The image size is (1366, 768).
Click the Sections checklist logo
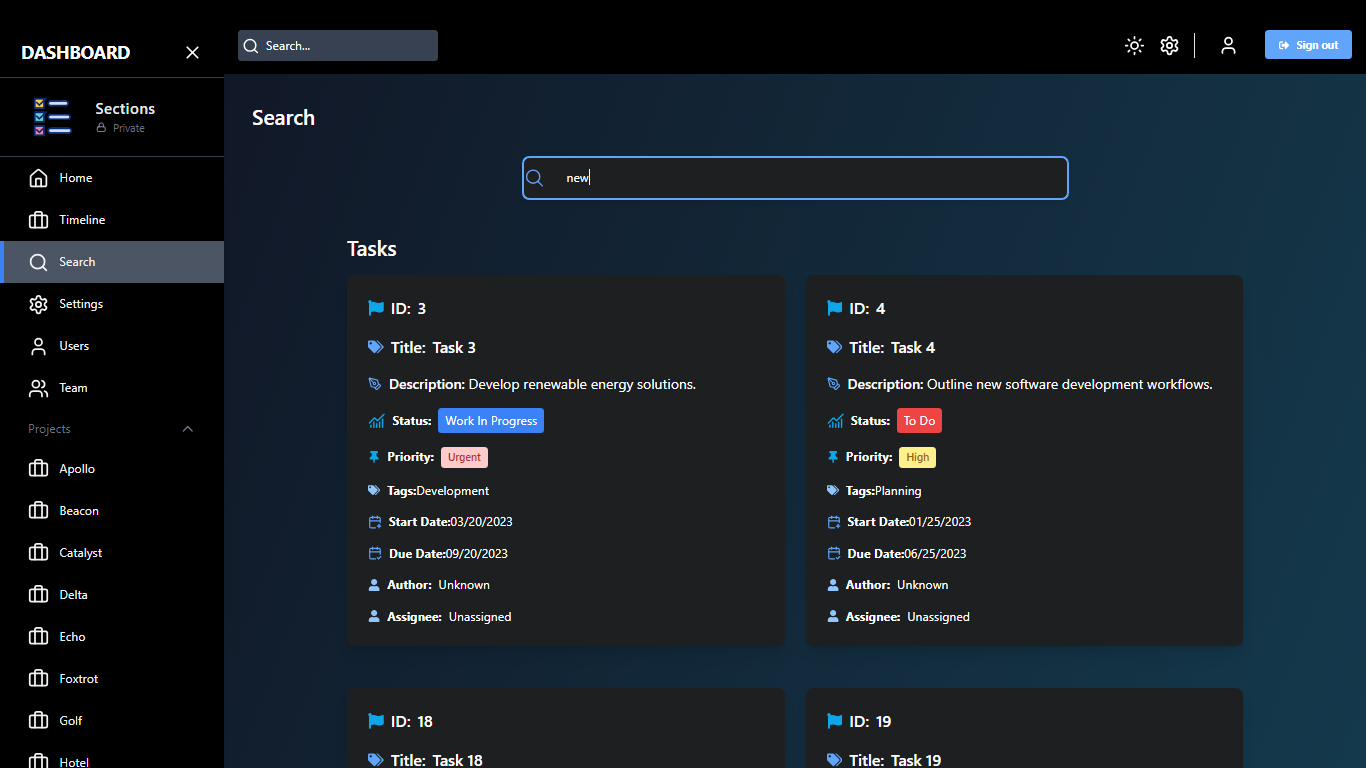point(52,117)
